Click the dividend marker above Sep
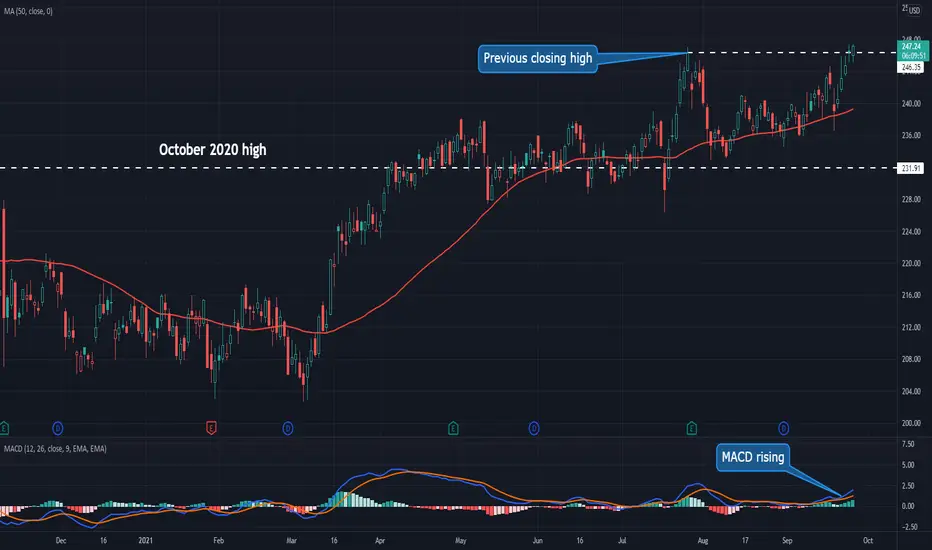The height and width of the screenshot is (550, 932). [x=783, y=428]
